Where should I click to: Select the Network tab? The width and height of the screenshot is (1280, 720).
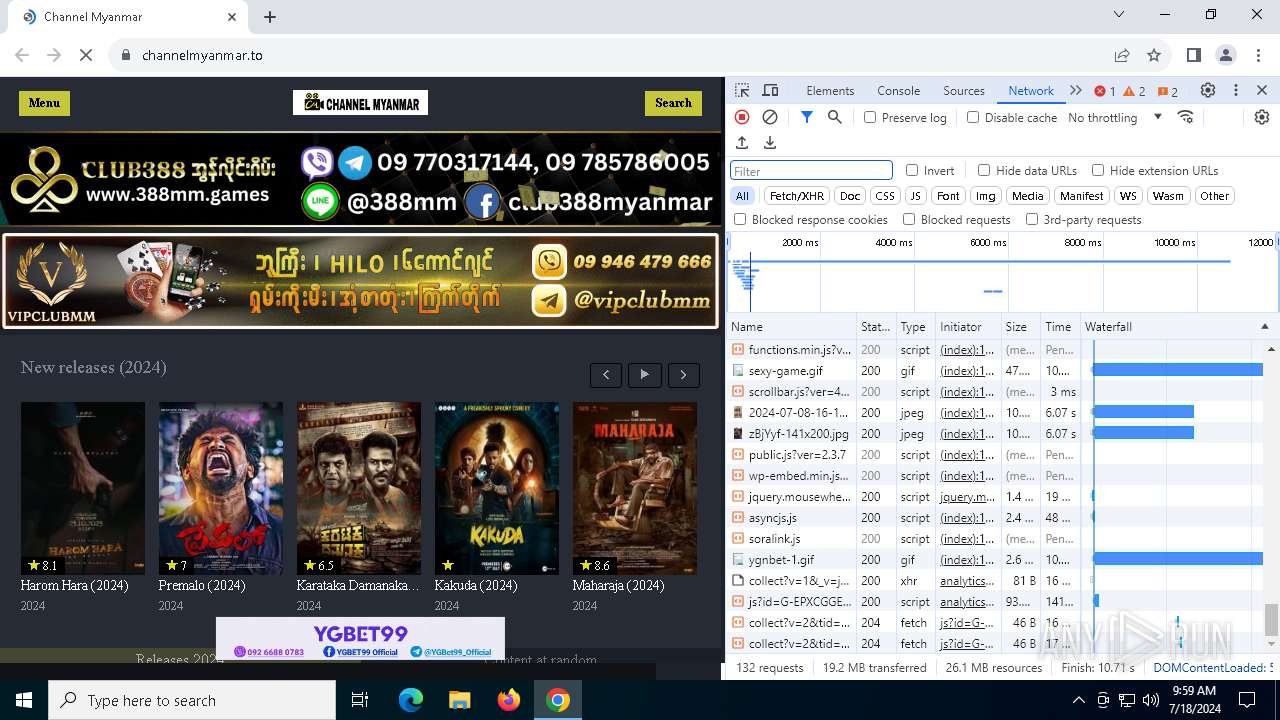pos(1031,90)
